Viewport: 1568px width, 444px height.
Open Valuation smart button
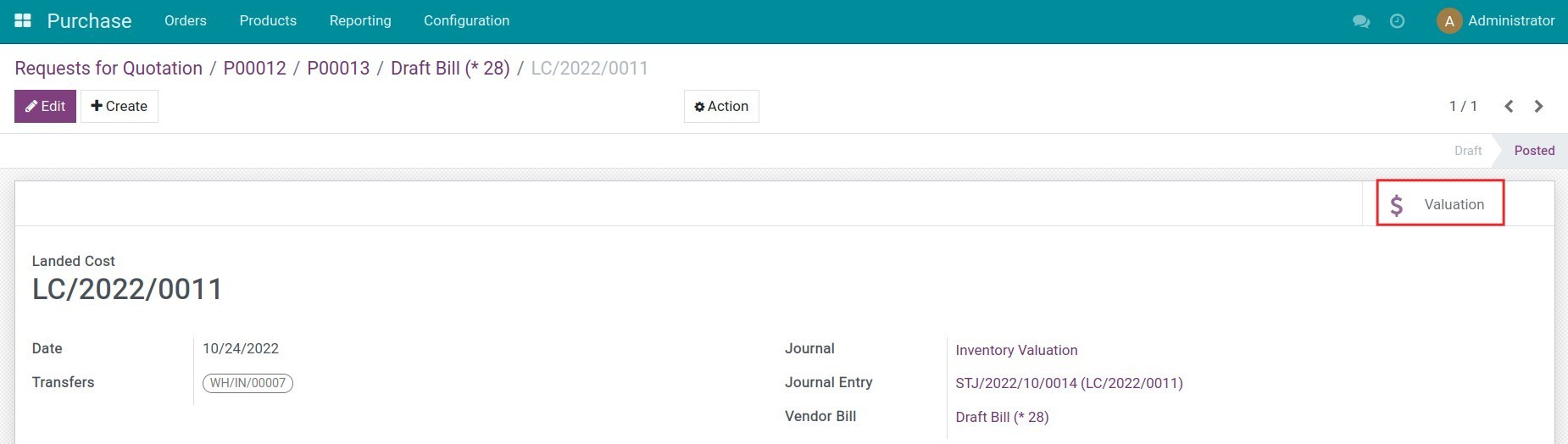pyautogui.click(x=1440, y=203)
